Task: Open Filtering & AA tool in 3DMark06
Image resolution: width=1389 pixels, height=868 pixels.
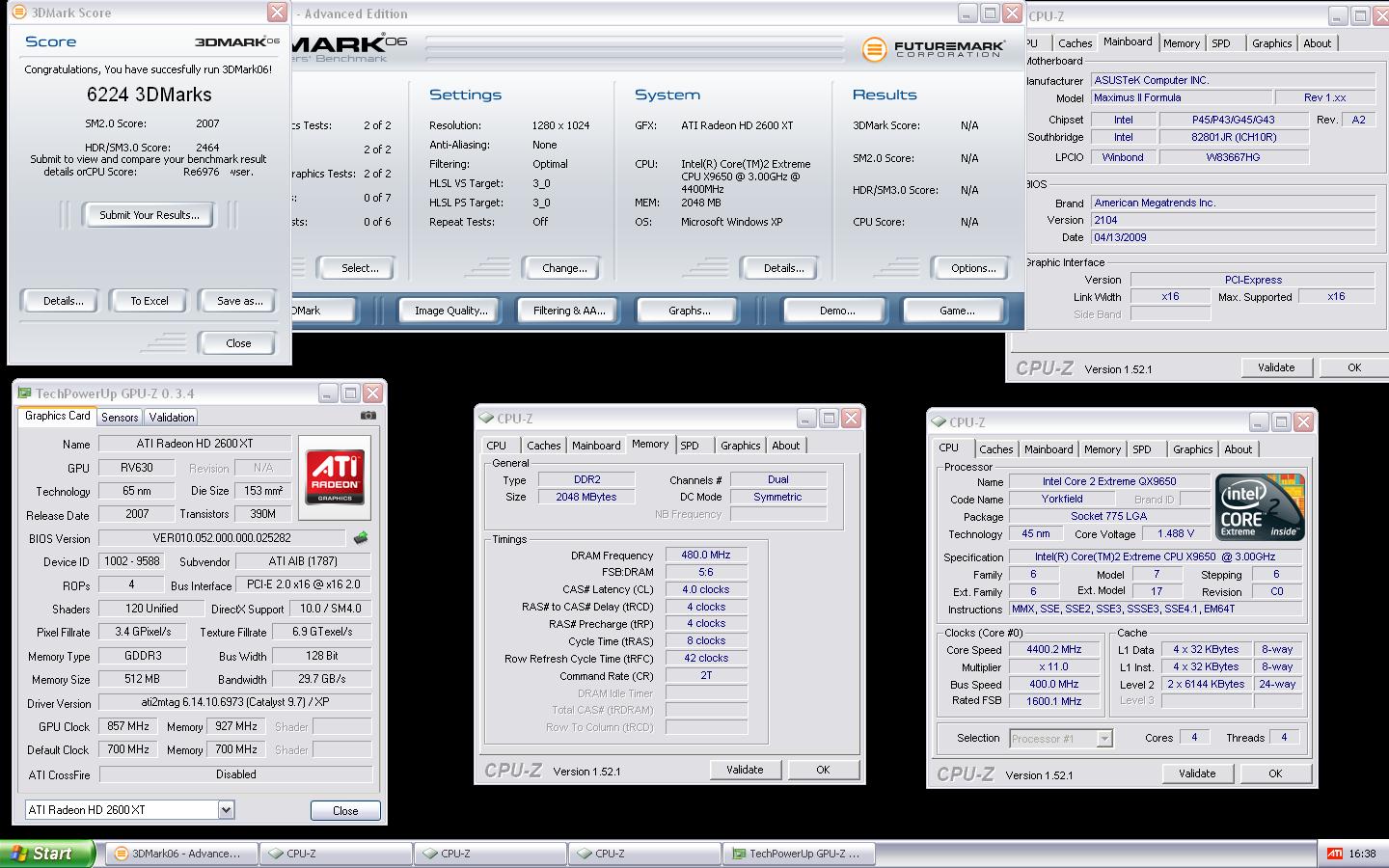Action: coord(569,311)
